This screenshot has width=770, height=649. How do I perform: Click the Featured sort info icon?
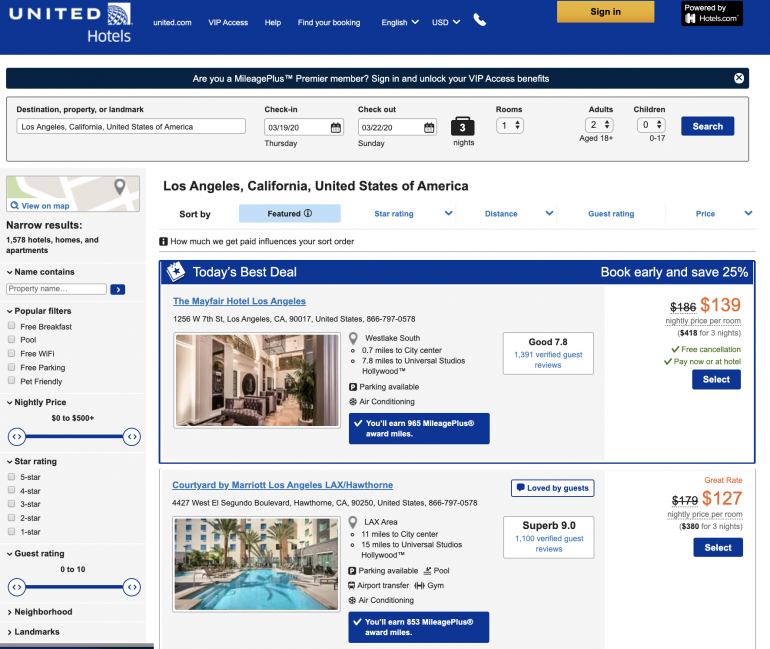click(308, 213)
